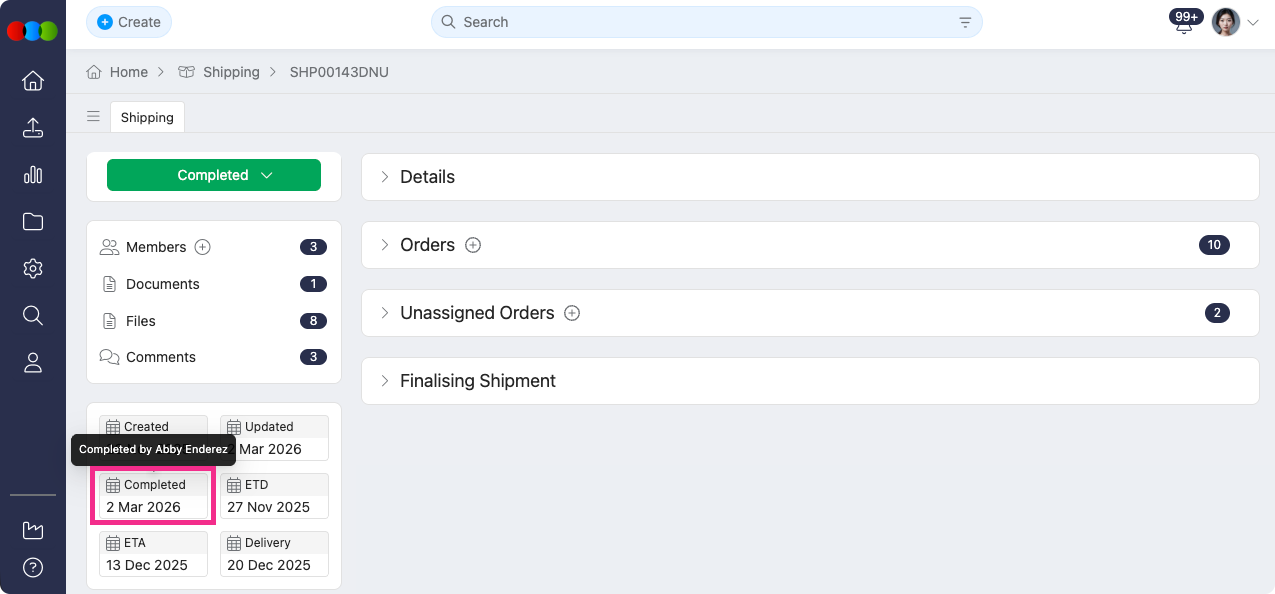Open the Home icon in sidebar
Image resolution: width=1275 pixels, height=594 pixels.
(x=33, y=81)
